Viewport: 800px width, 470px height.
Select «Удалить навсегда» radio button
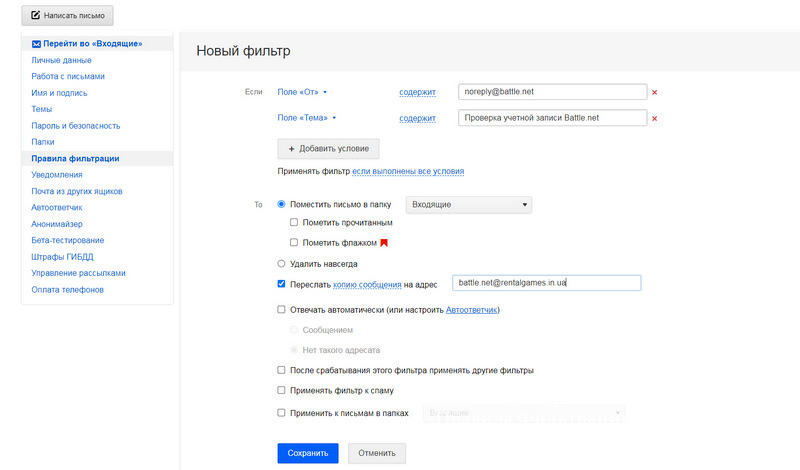(x=281, y=264)
